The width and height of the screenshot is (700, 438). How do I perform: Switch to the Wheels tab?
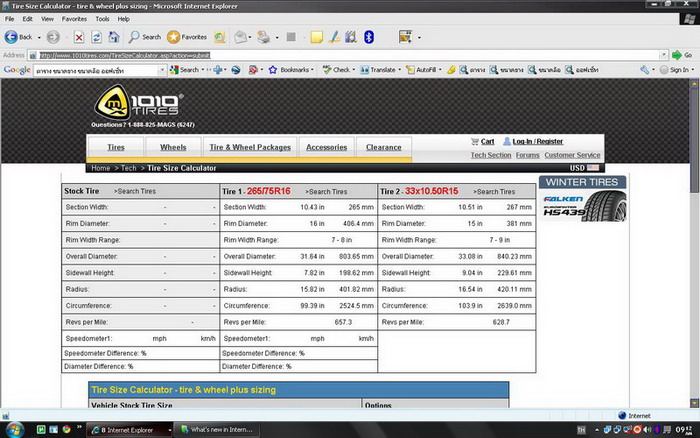click(x=173, y=147)
